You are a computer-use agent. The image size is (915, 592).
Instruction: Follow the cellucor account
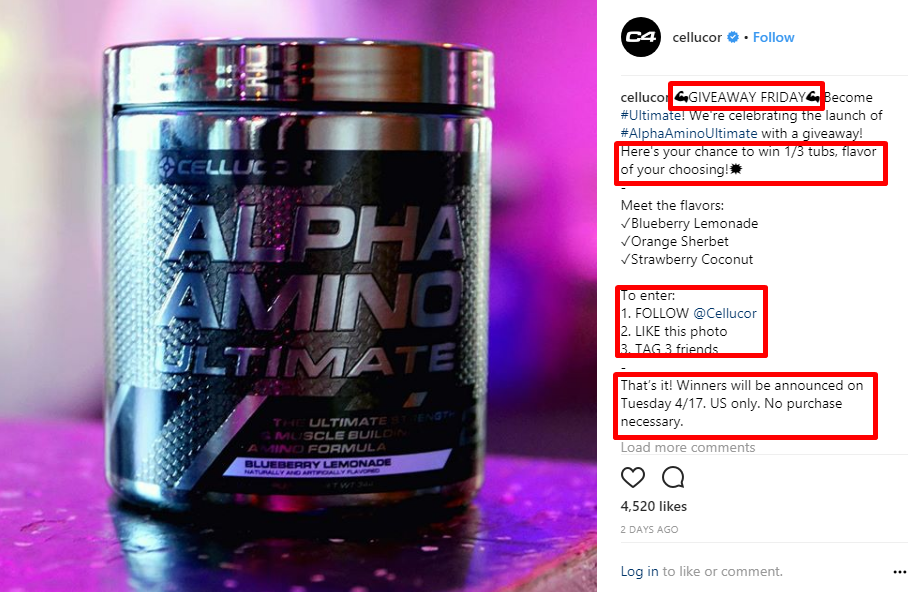tap(773, 37)
